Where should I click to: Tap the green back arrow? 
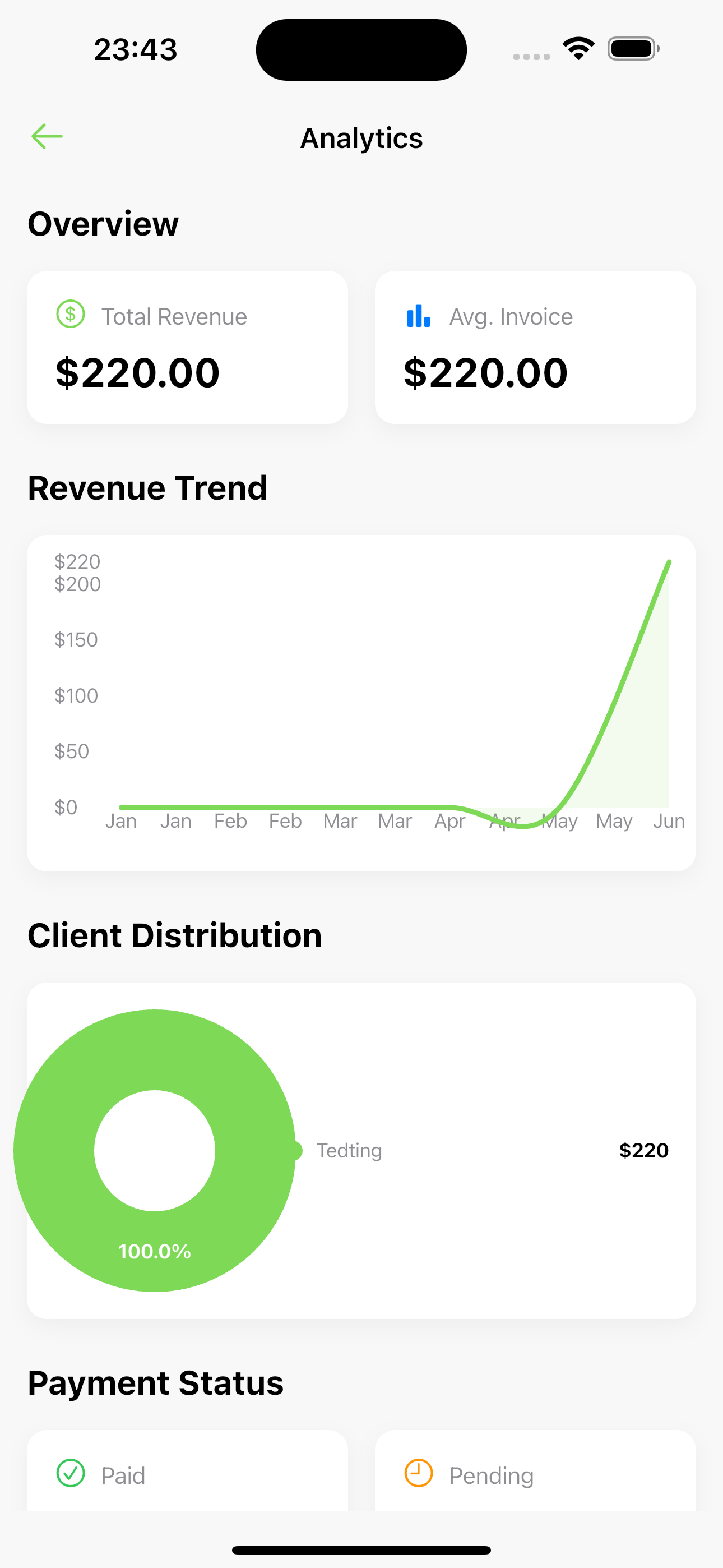click(47, 136)
